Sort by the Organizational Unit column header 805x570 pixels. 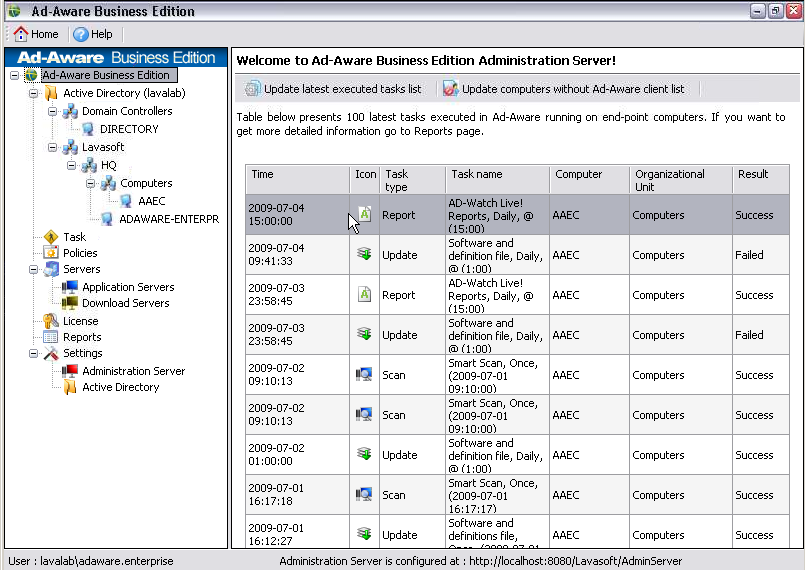point(681,180)
